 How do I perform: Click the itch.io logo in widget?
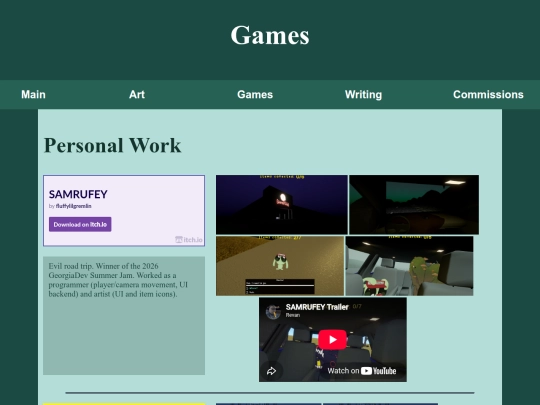point(189,239)
